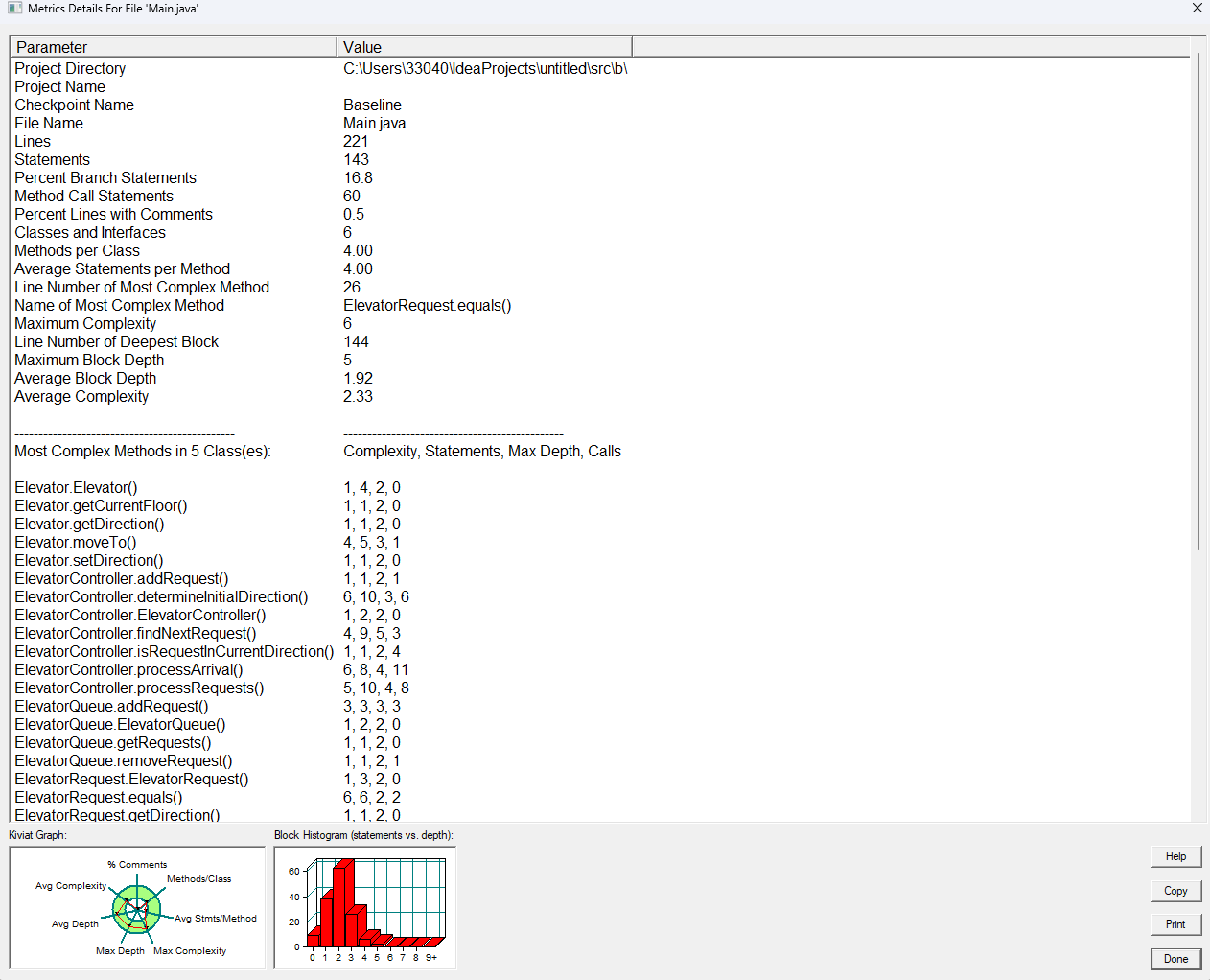Viewport: 1210px width, 980px height.
Task: Select ElevatorQueue.addRequest() row
Action: point(321,707)
